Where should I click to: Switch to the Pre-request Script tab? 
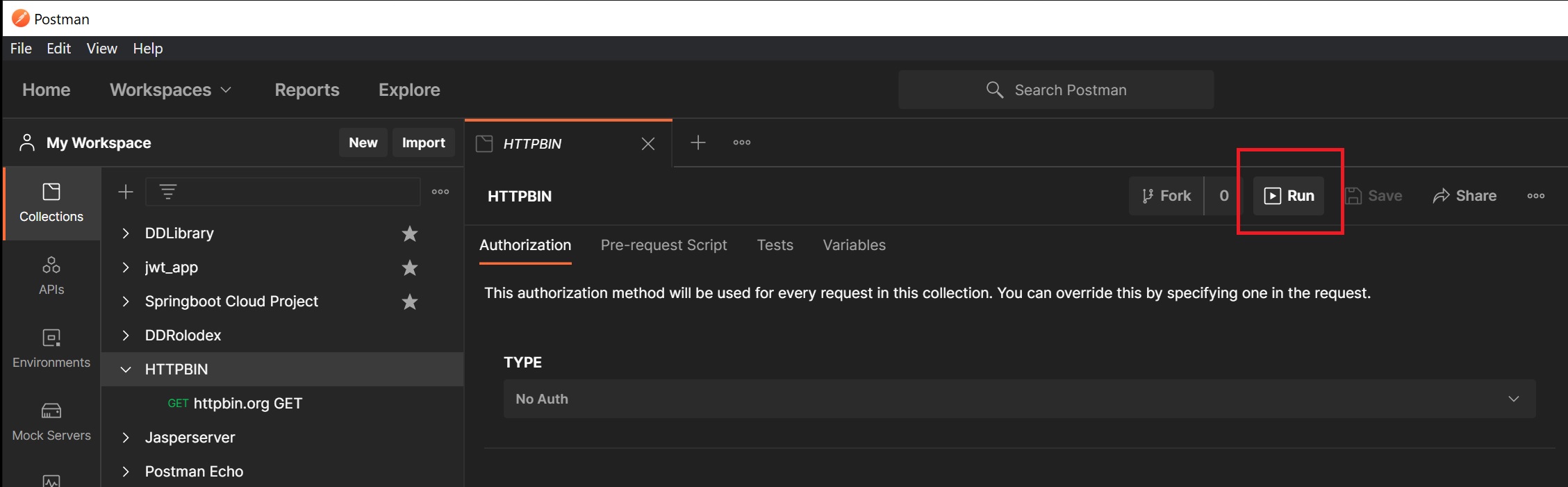click(663, 245)
